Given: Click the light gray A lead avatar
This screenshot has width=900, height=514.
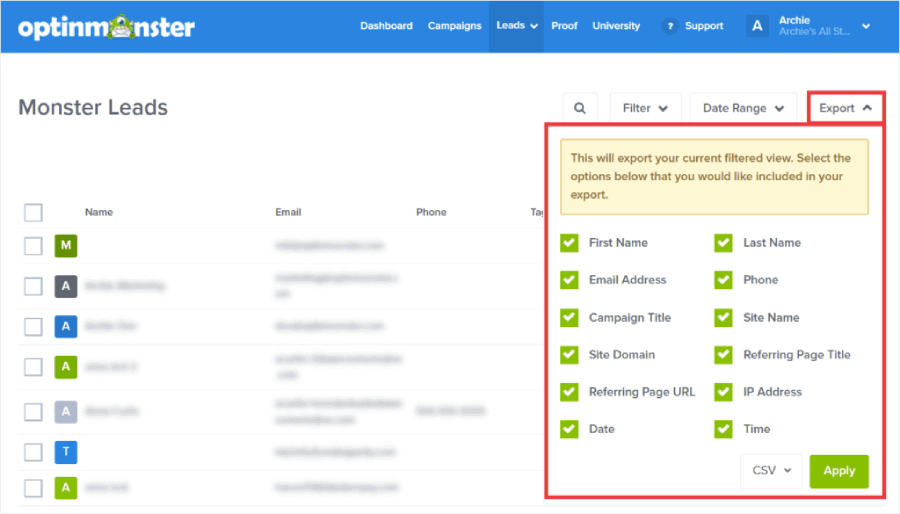Looking at the screenshot, I should point(66,411).
